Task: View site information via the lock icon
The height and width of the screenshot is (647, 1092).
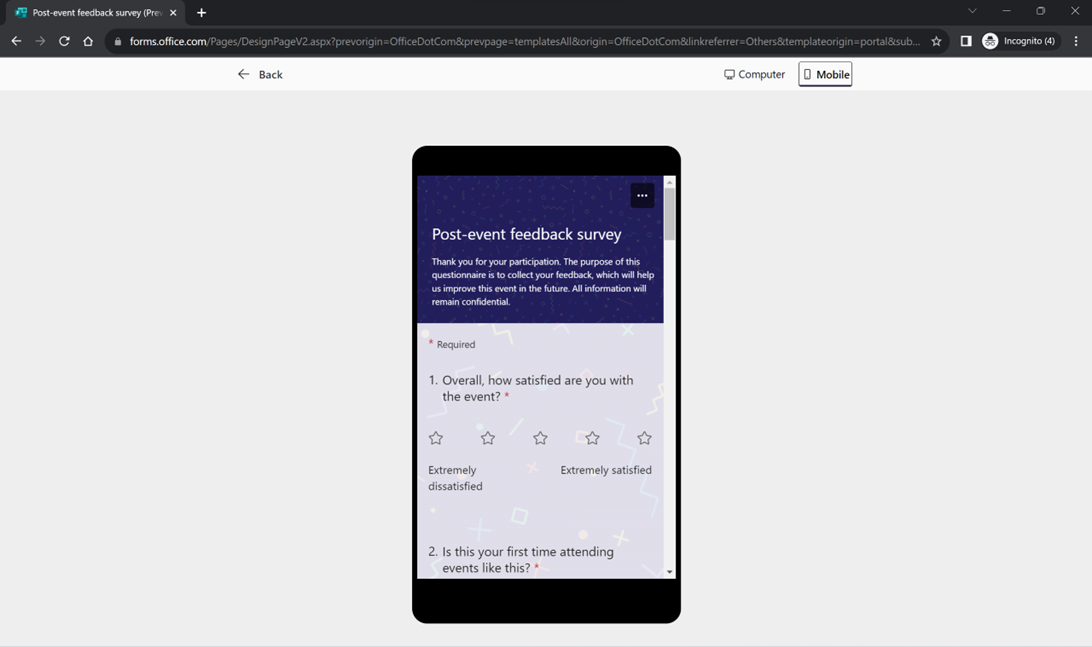Action: (118, 41)
